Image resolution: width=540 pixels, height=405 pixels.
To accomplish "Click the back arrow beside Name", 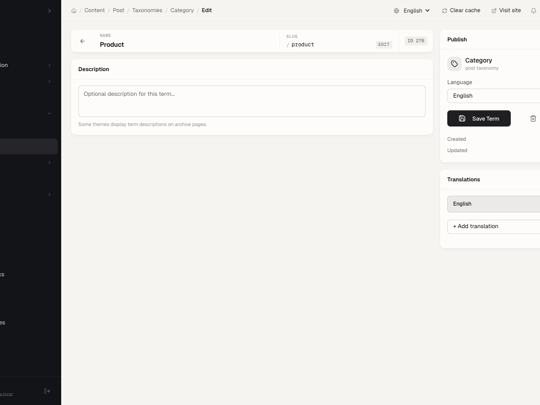I will tap(82, 41).
